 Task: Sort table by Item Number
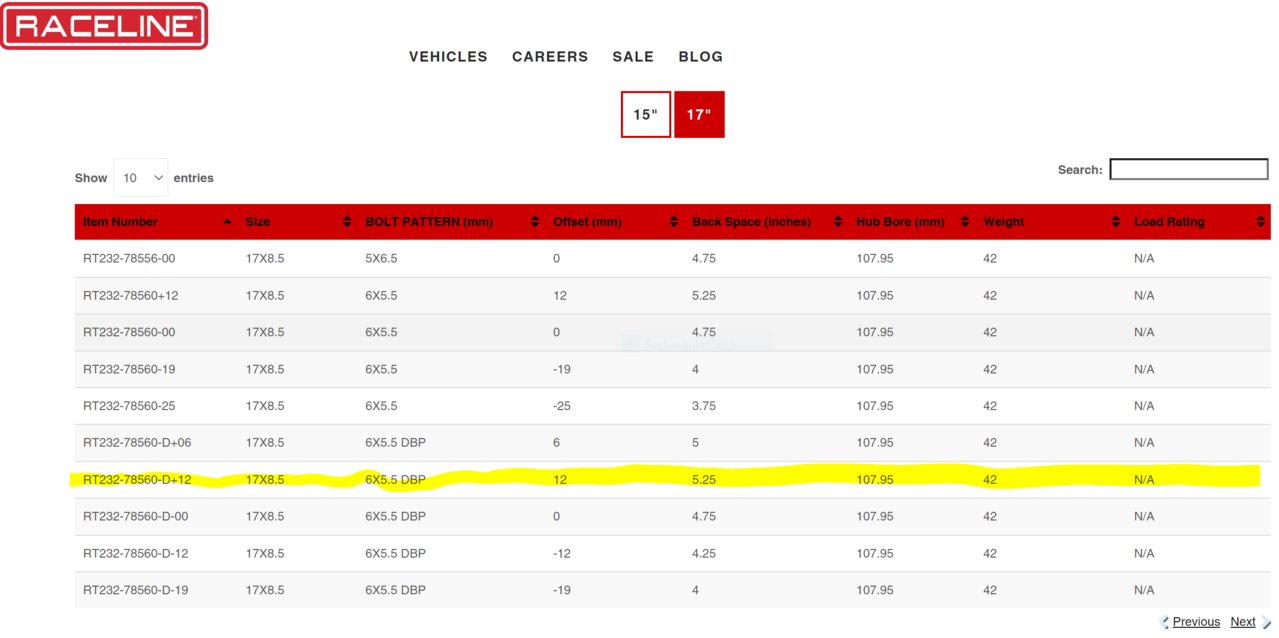(x=156, y=222)
